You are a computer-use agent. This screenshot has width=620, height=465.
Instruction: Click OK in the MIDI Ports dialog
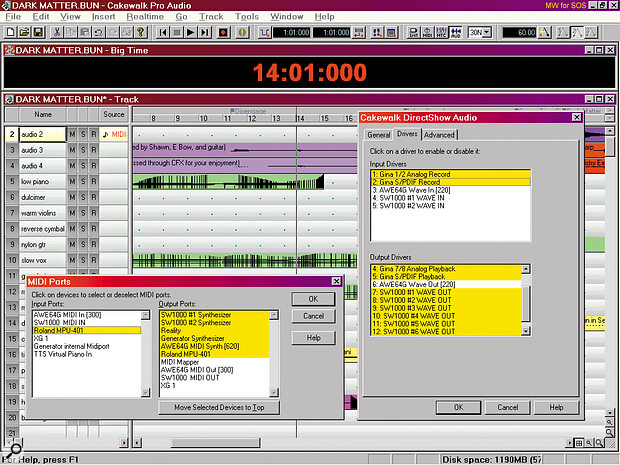(x=313, y=299)
